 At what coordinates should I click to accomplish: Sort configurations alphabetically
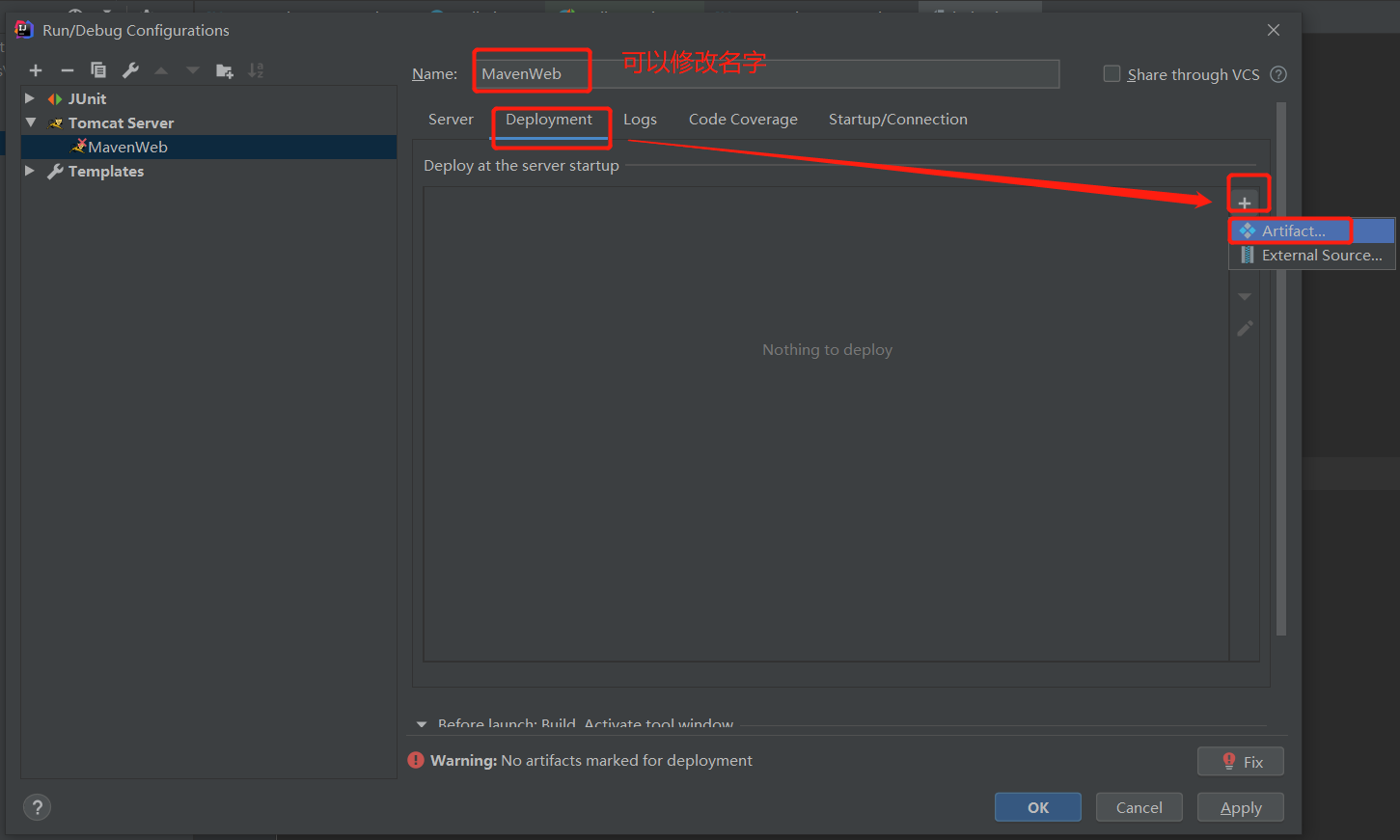click(x=256, y=70)
